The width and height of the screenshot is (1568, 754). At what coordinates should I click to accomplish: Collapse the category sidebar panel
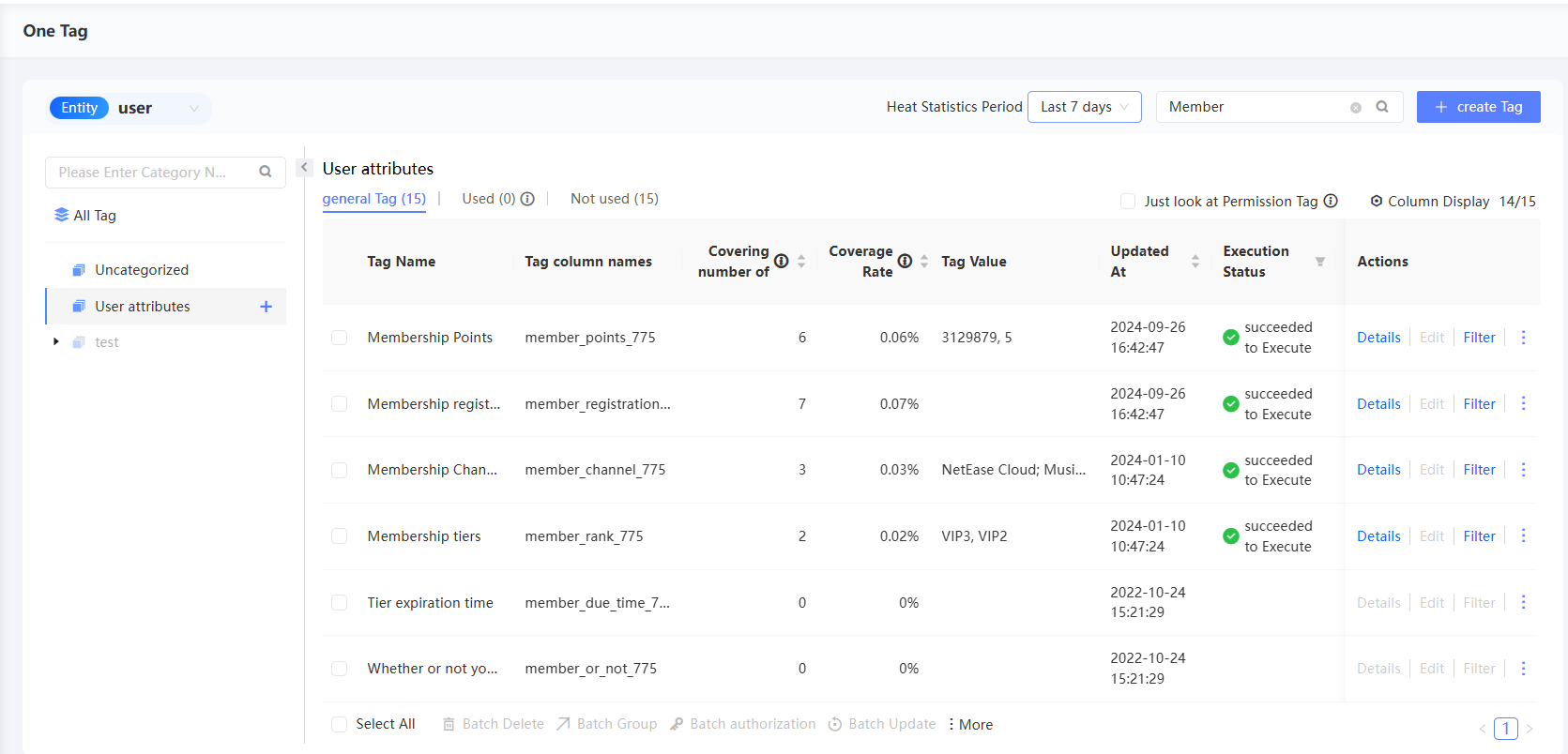[304, 168]
